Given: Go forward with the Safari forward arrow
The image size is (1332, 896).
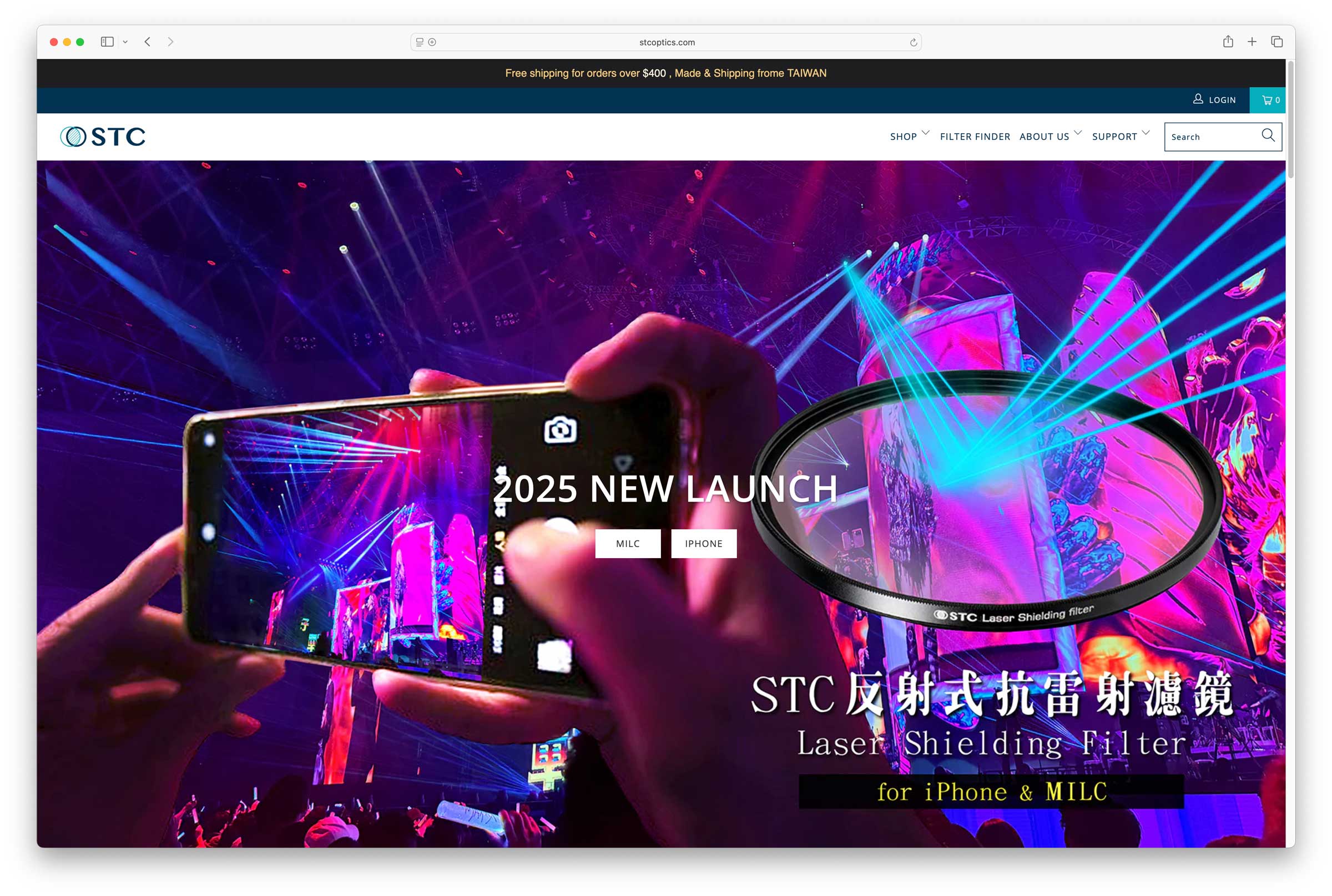Looking at the screenshot, I should [x=170, y=42].
